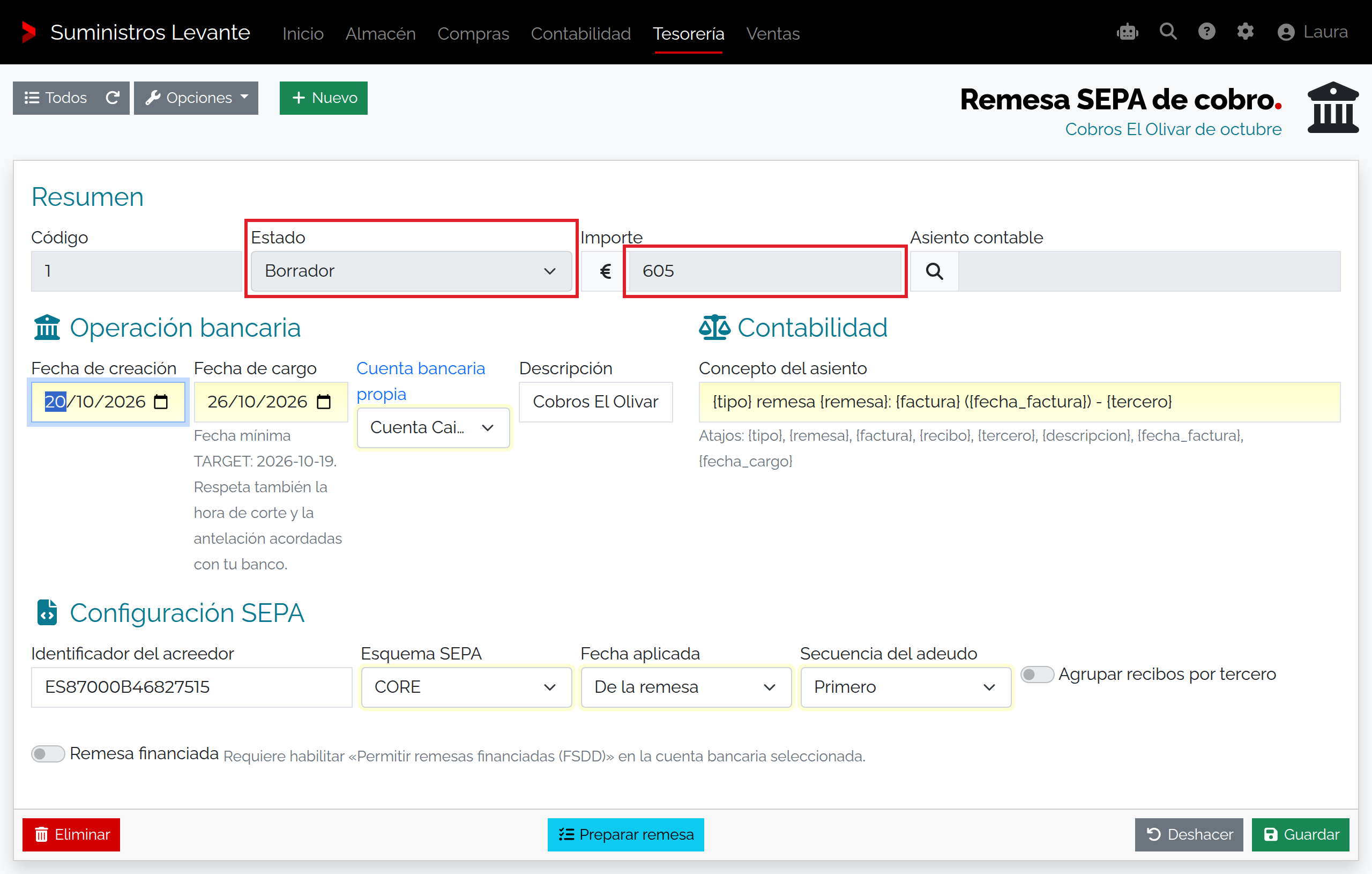
Task: Open the Almacén menu
Action: 381,34
